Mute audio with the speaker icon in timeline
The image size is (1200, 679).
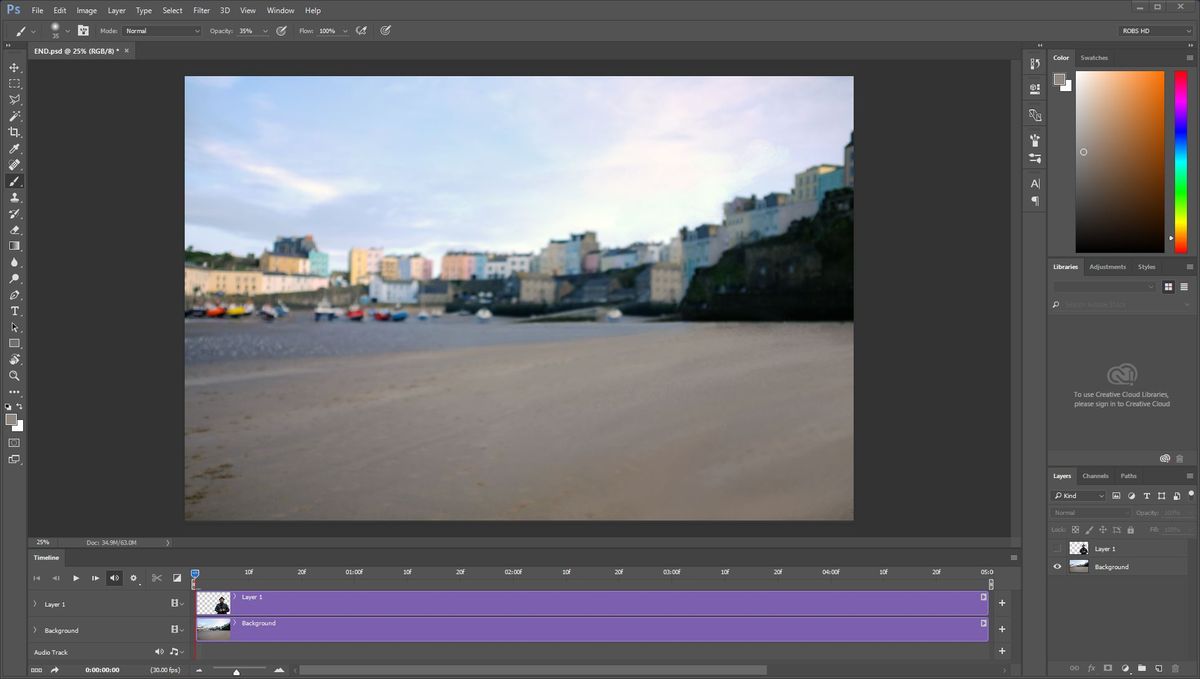point(114,578)
